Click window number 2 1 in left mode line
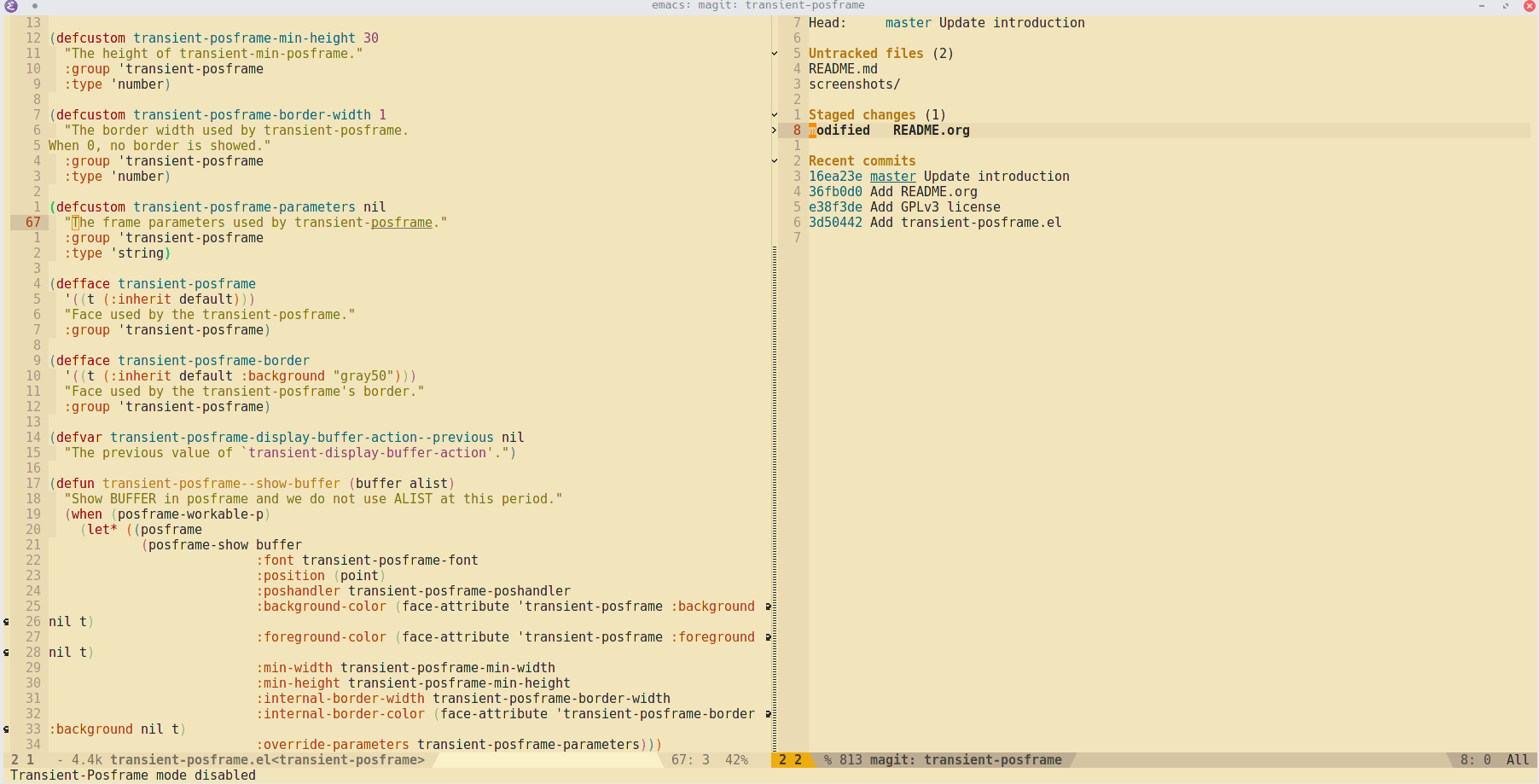This screenshot has width=1539, height=784. click(x=22, y=760)
